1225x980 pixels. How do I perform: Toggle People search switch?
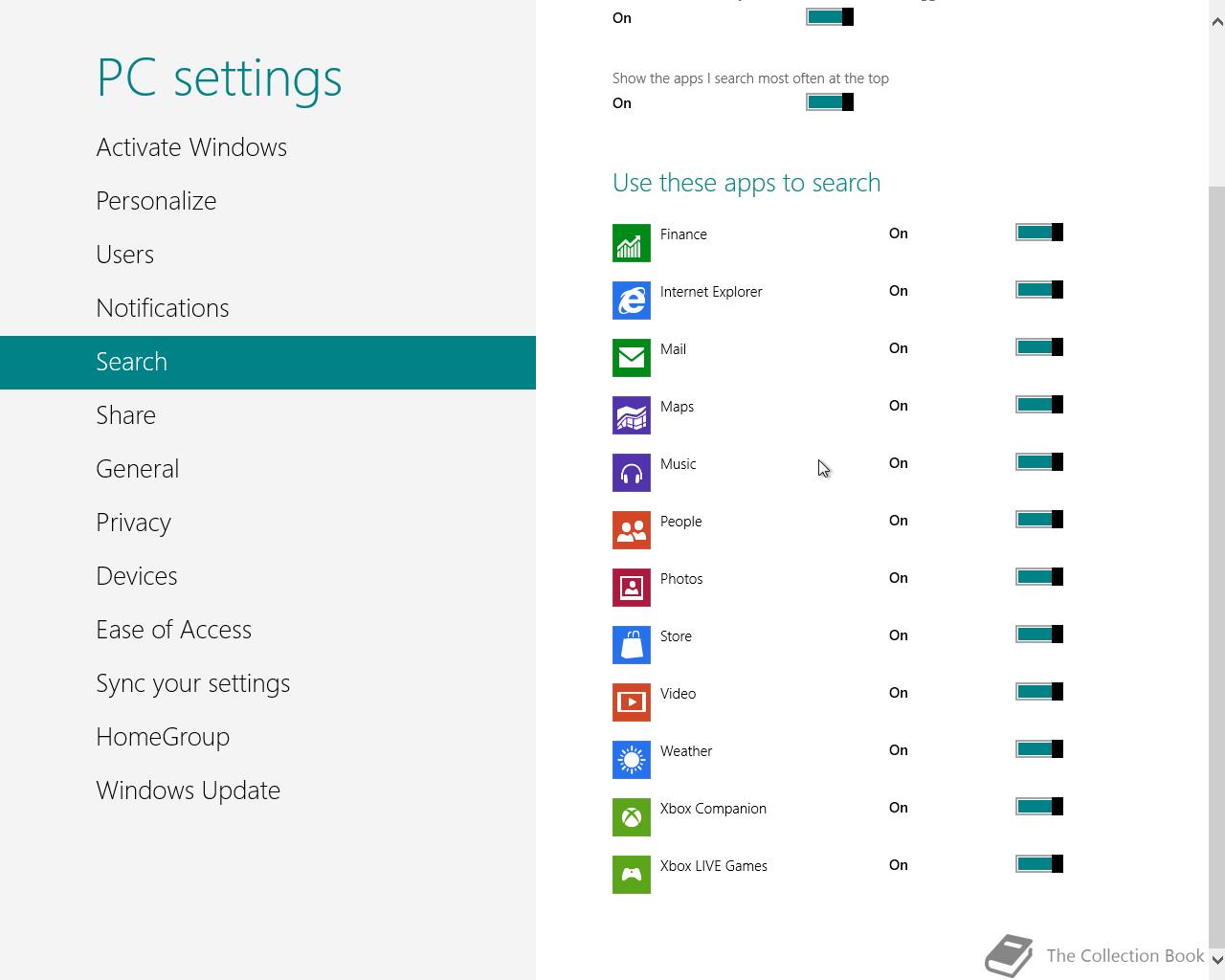[x=1039, y=520]
